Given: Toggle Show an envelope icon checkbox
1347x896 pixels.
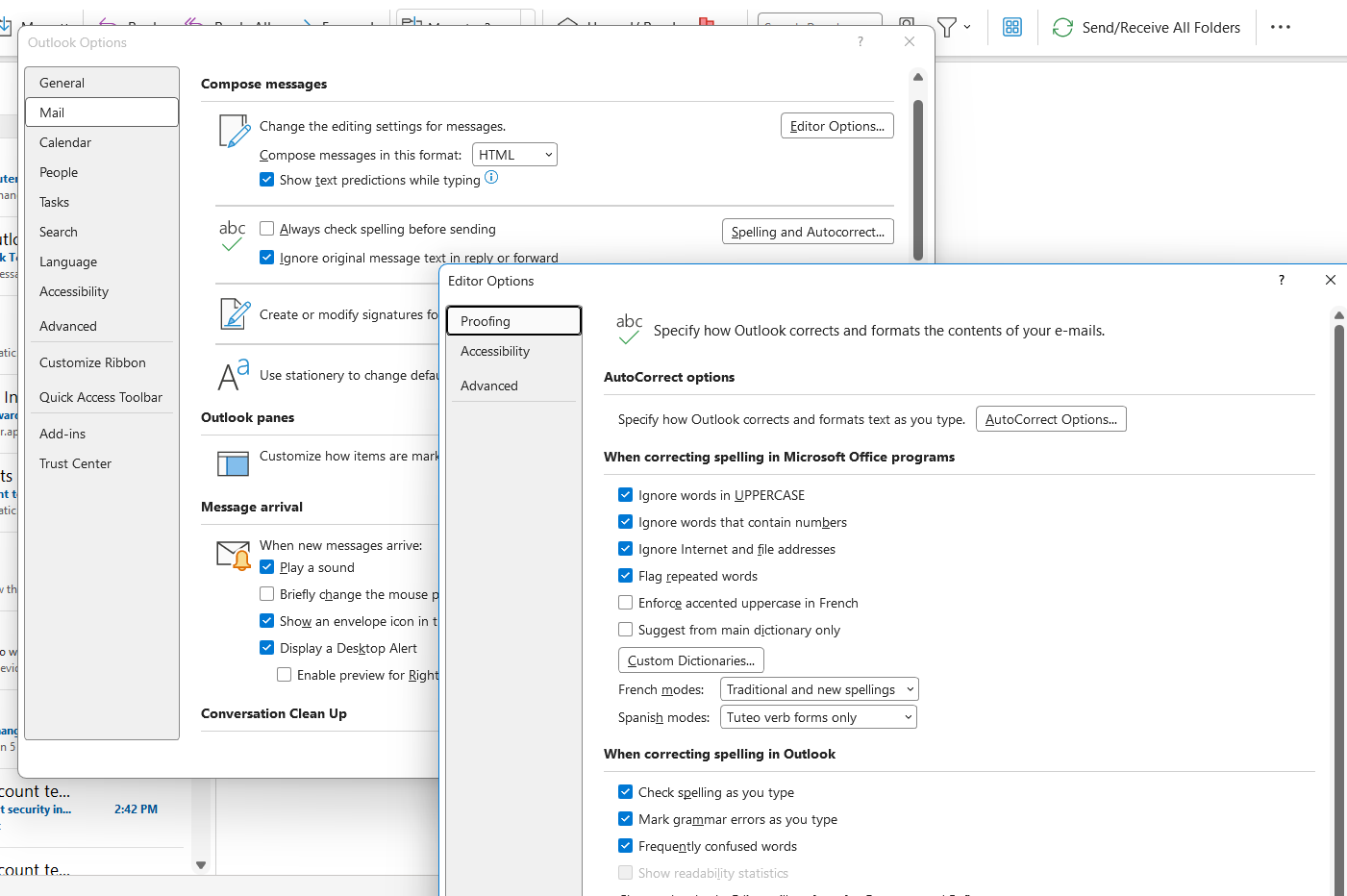Looking at the screenshot, I should coord(267,621).
